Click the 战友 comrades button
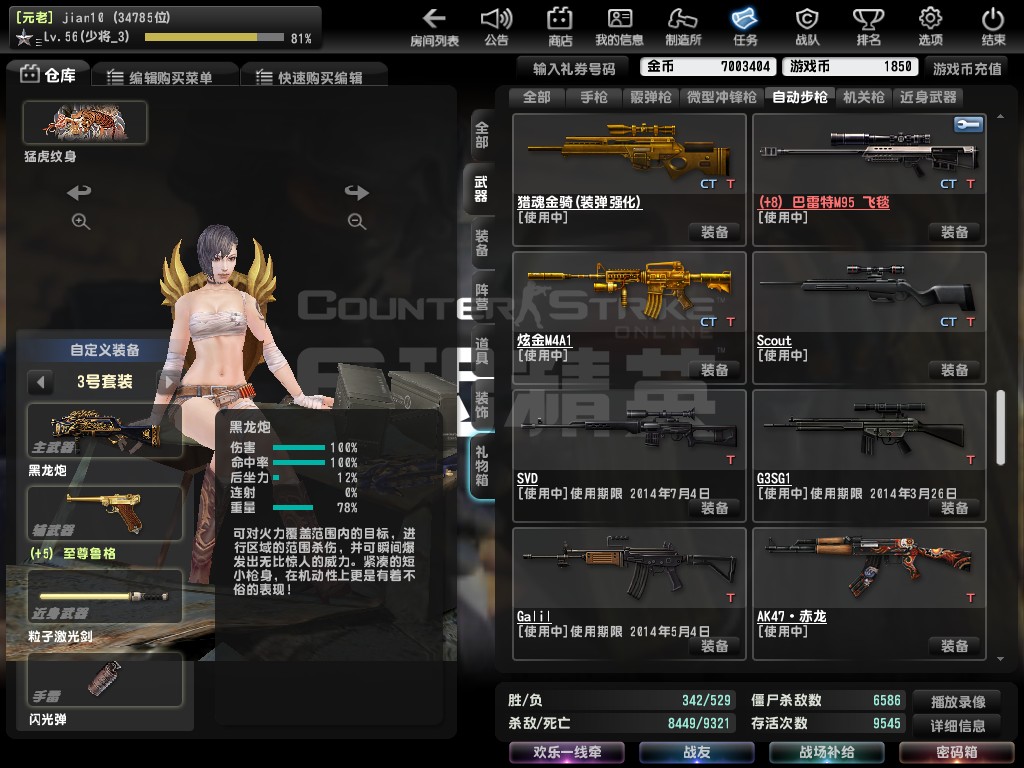The height and width of the screenshot is (768, 1024). 697,752
